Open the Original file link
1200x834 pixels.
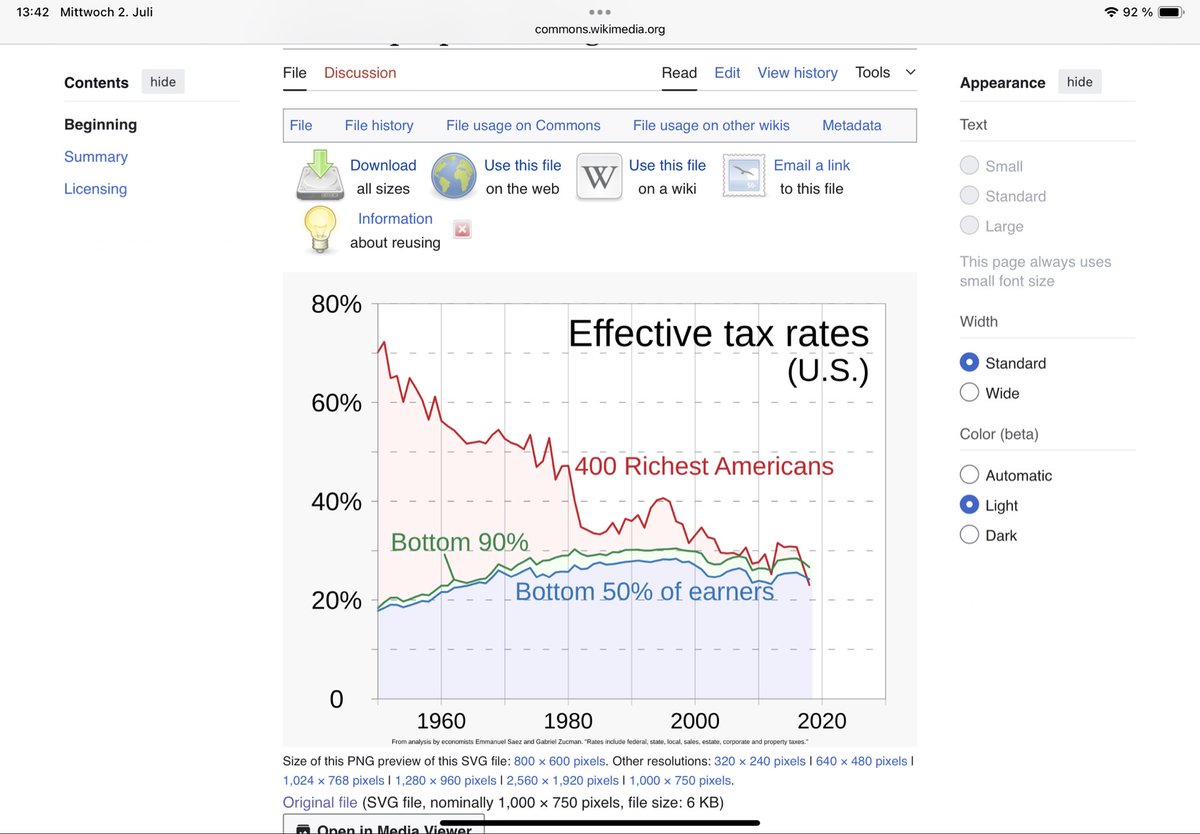coord(320,802)
